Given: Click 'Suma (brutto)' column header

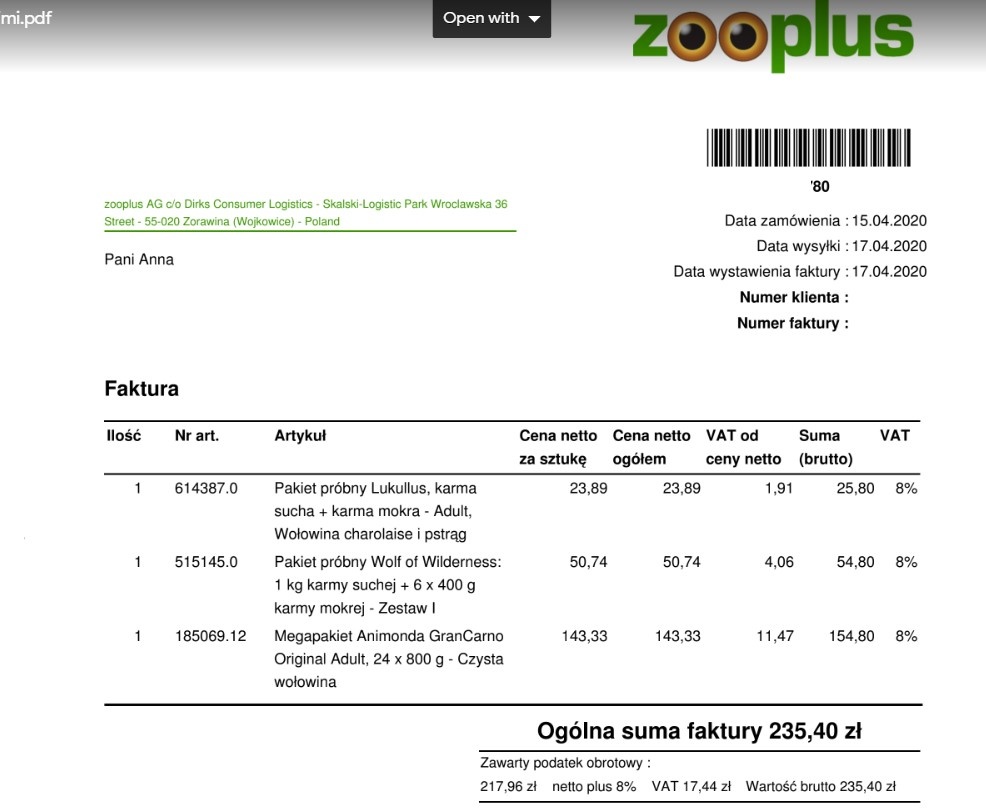Looking at the screenshot, I should [826, 447].
